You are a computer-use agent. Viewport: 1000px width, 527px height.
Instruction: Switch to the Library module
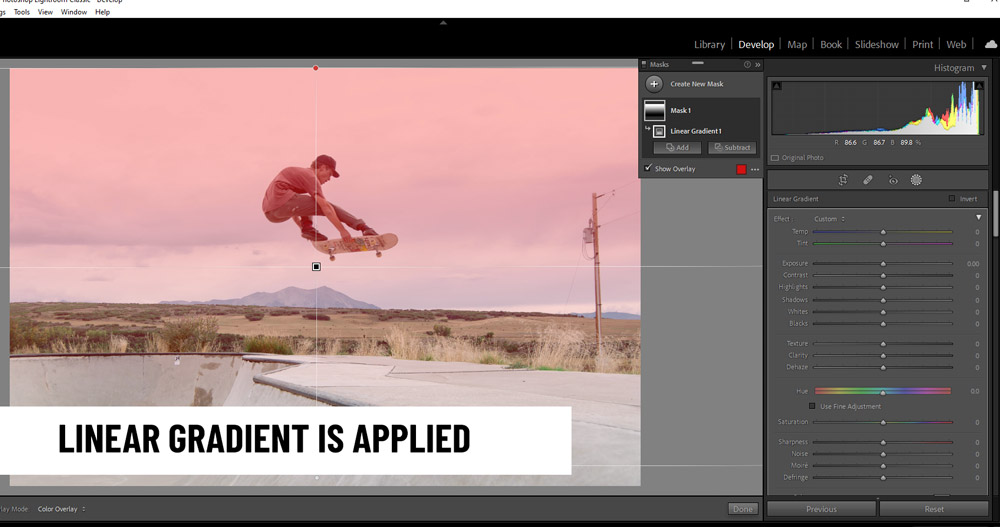[x=709, y=44]
